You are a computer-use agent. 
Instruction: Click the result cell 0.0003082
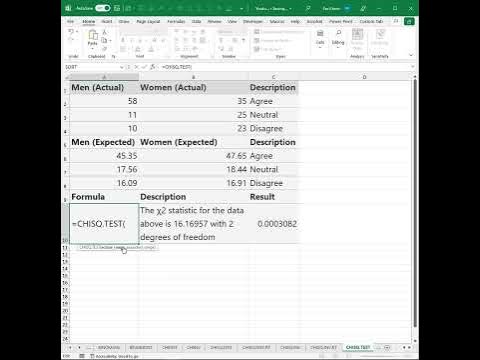pyautogui.click(x=273, y=224)
